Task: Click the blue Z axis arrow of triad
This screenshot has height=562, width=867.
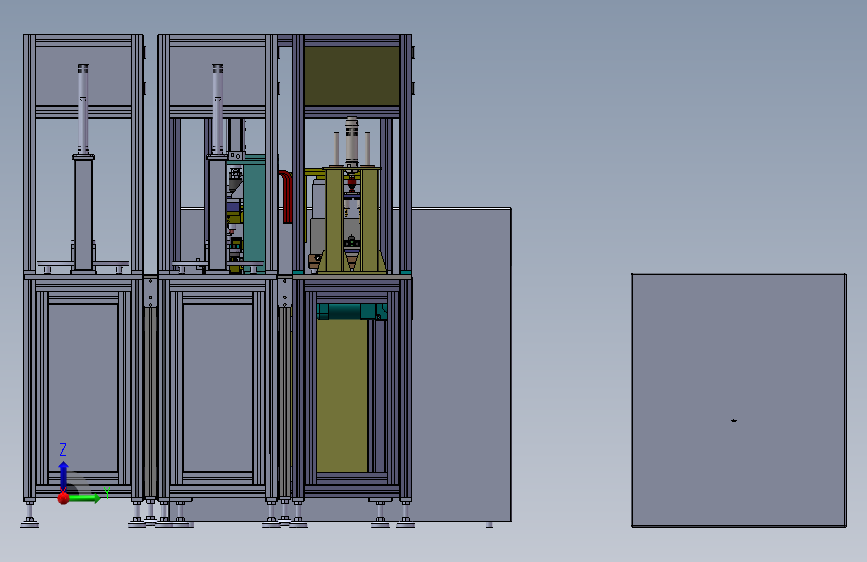Action: (x=64, y=475)
